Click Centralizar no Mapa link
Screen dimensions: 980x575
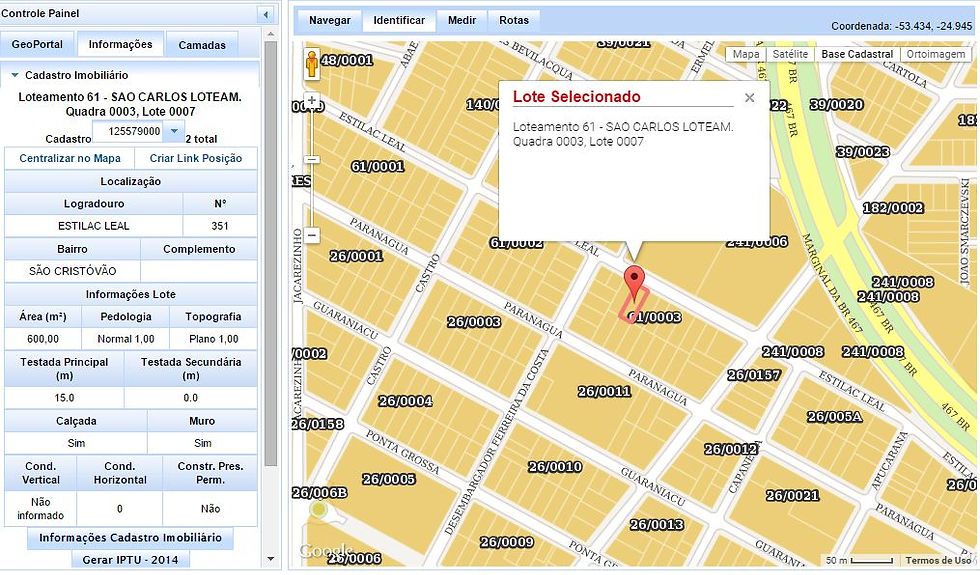click(x=69, y=159)
